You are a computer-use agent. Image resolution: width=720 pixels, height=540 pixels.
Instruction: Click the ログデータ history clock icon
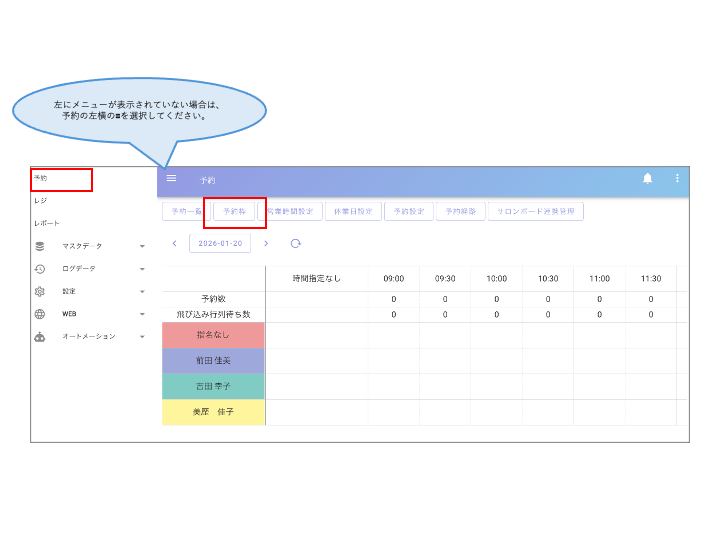tap(40, 269)
